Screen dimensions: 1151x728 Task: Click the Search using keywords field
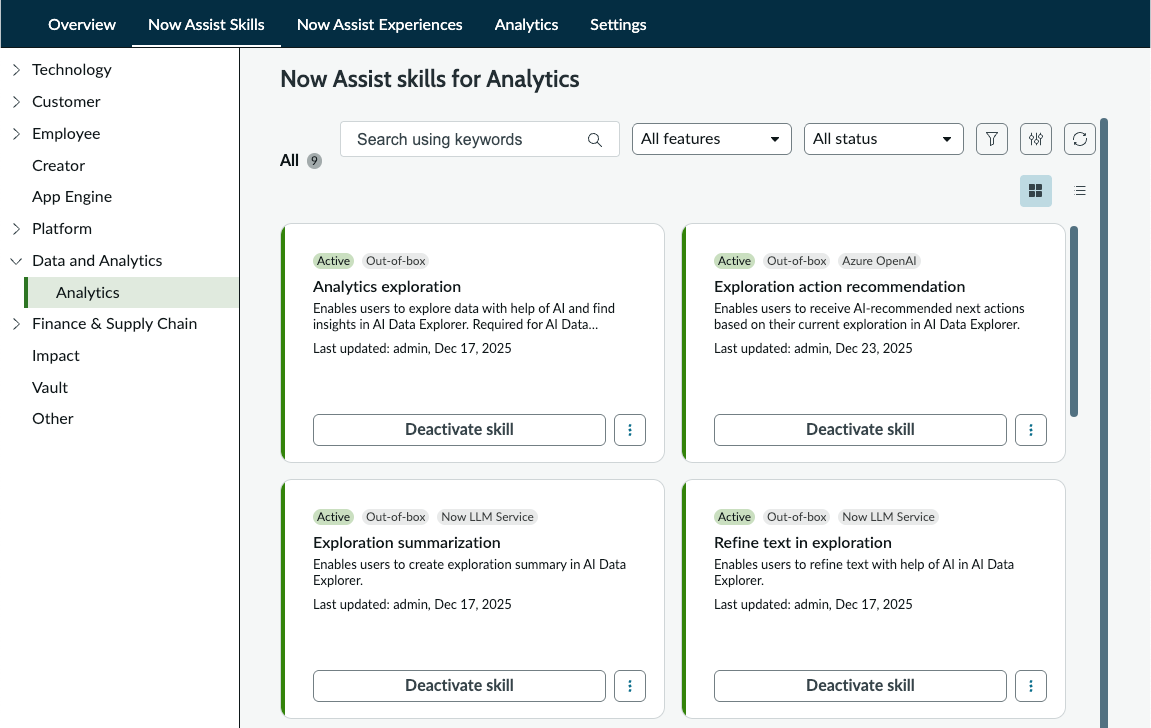[x=480, y=139]
